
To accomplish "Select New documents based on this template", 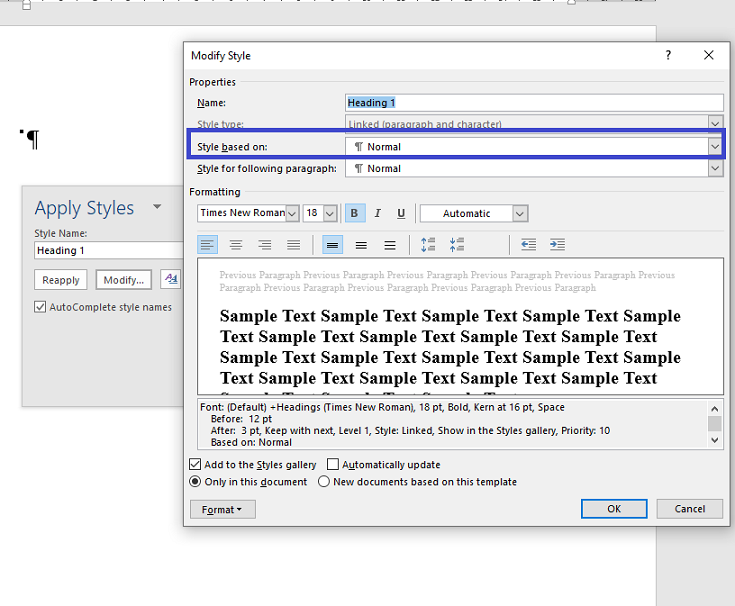I will (324, 482).
